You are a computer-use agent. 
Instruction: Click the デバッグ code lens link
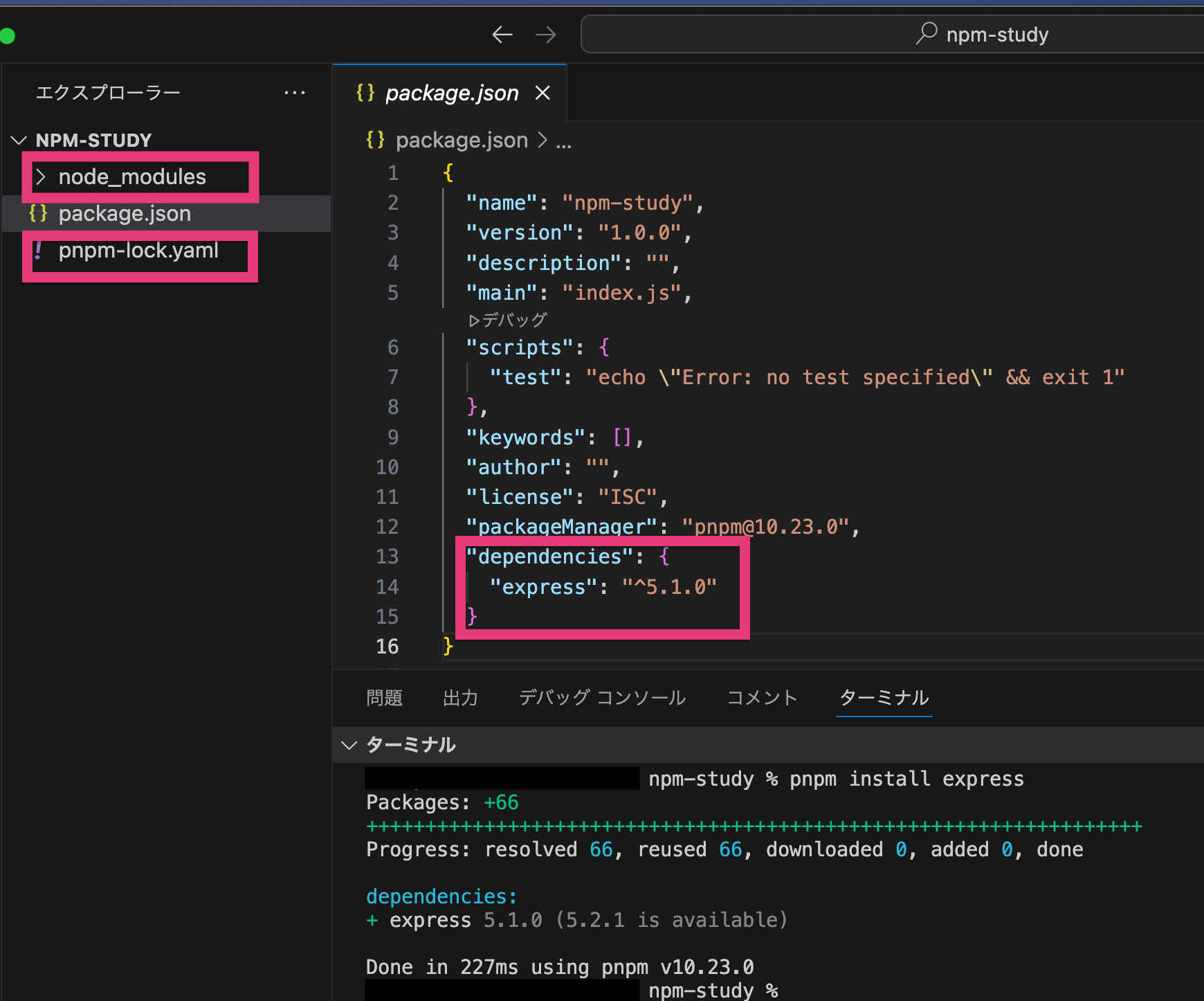[509, 320]
